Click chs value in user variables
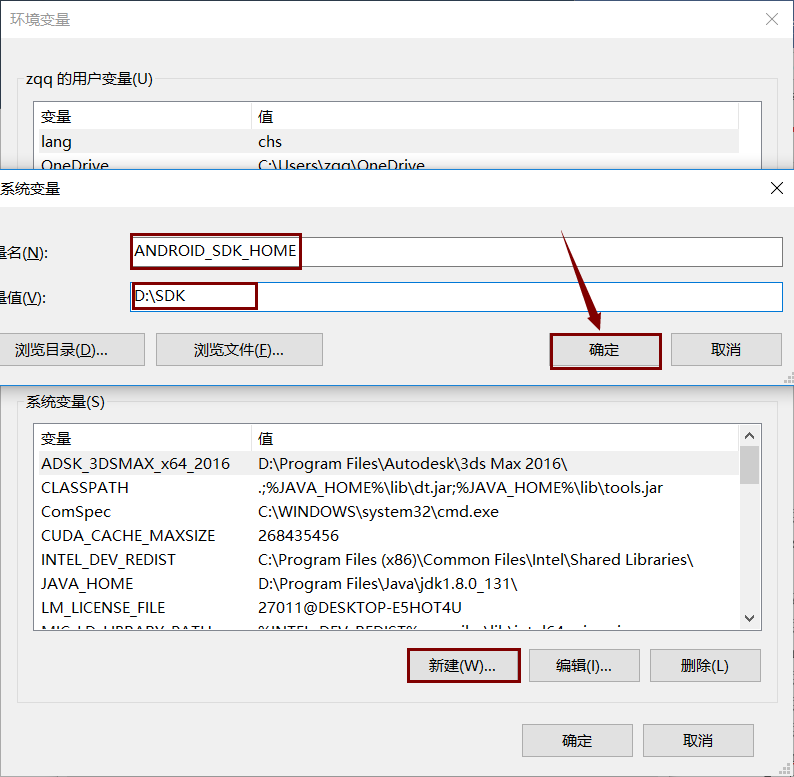The image size is (794, 777). click(x=270, y=141)
